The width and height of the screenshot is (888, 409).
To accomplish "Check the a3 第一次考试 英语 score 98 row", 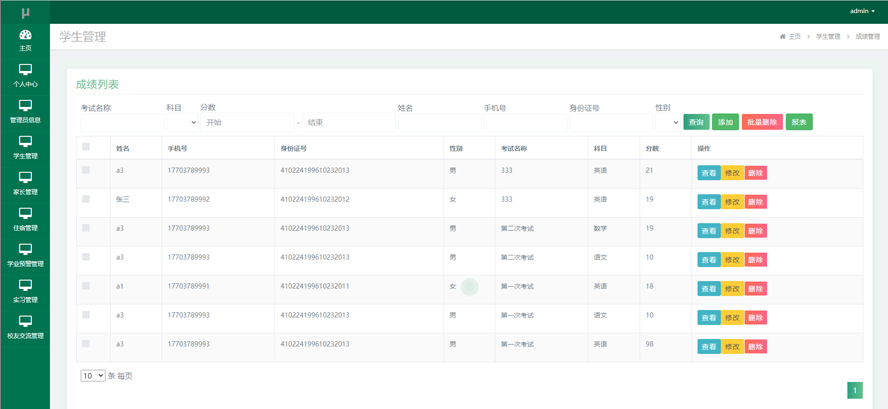I will pos(86,343).
